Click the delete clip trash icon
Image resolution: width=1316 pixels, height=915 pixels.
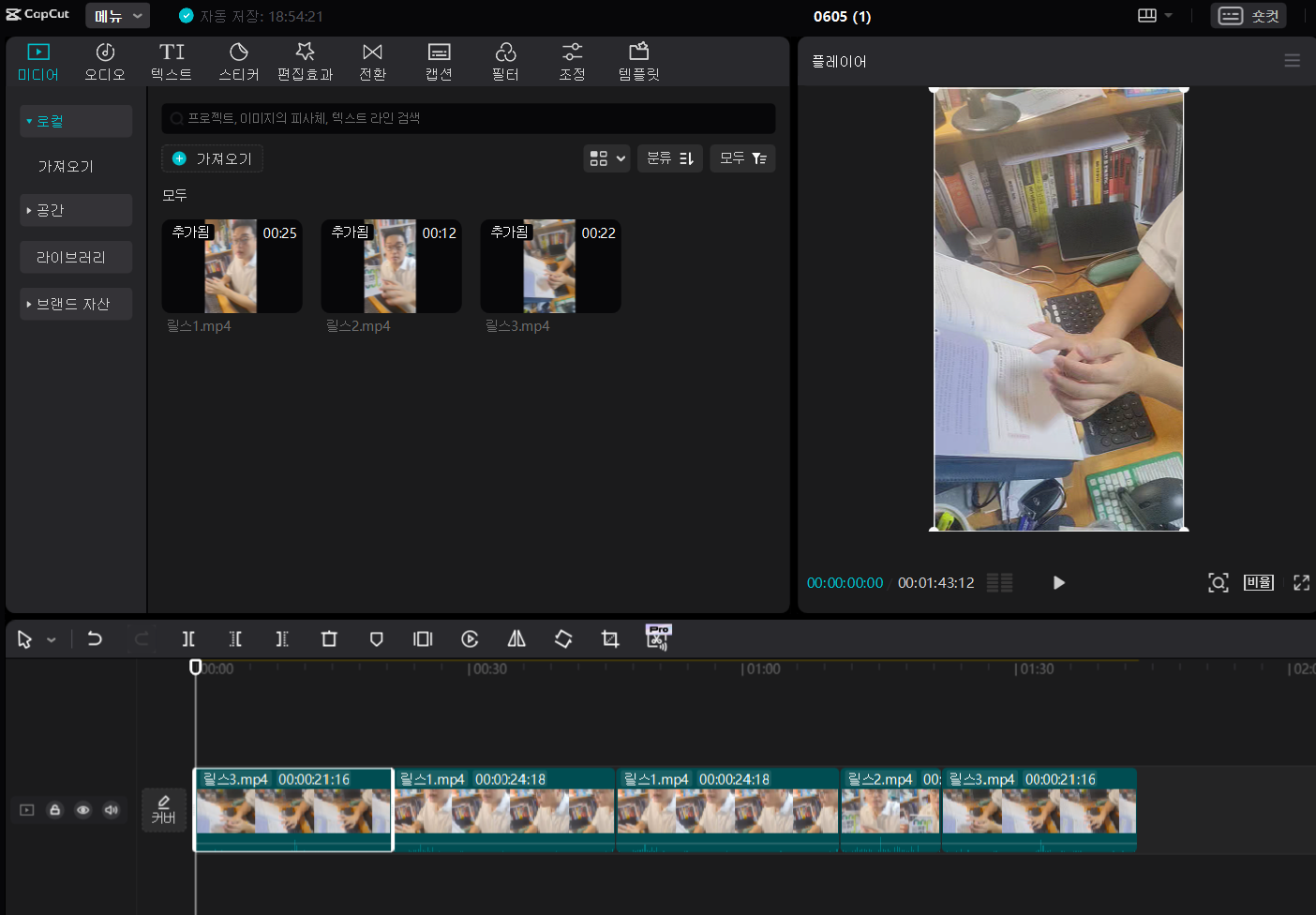(329, 638)
